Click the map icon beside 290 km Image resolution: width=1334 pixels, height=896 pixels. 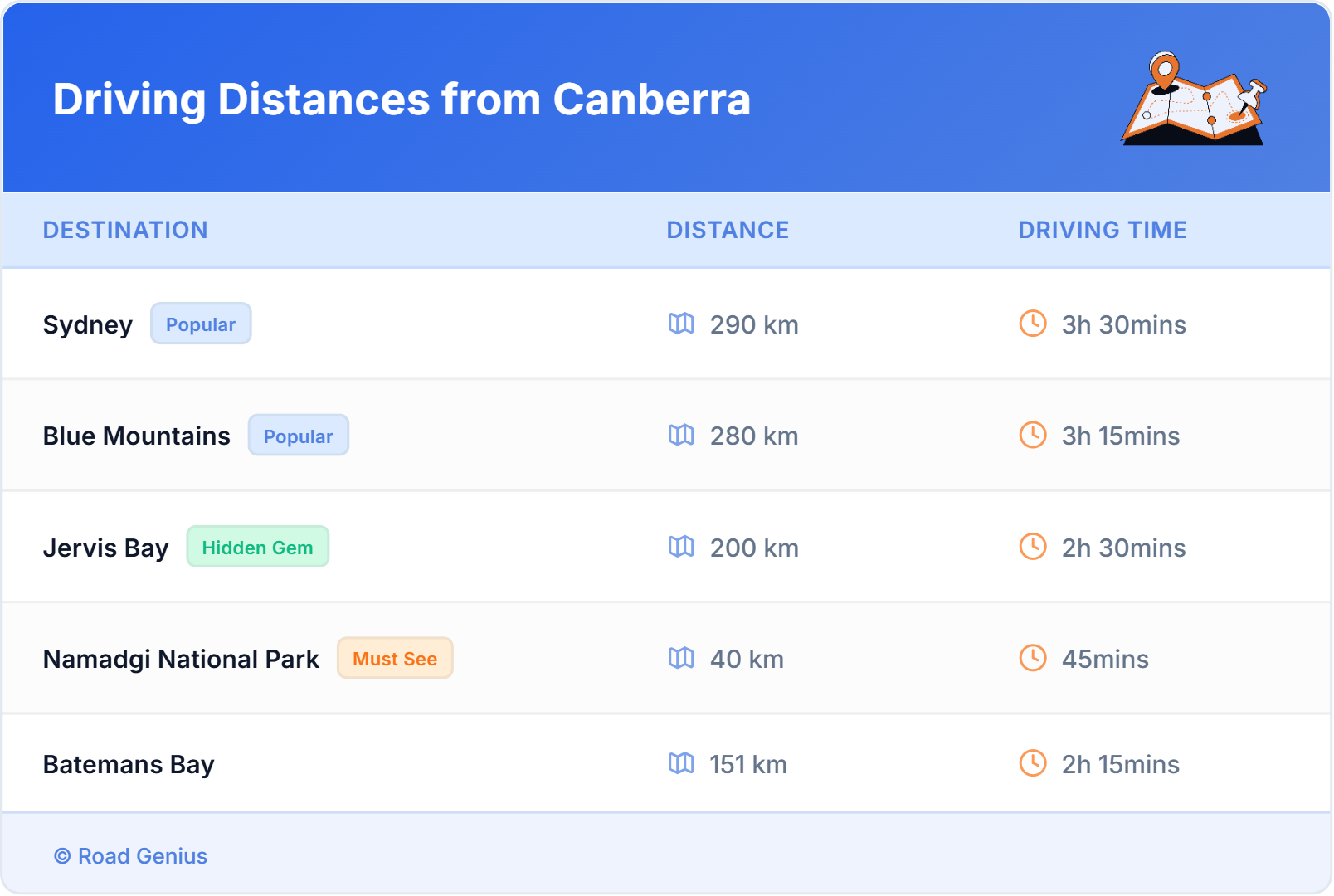pos(680,324)
